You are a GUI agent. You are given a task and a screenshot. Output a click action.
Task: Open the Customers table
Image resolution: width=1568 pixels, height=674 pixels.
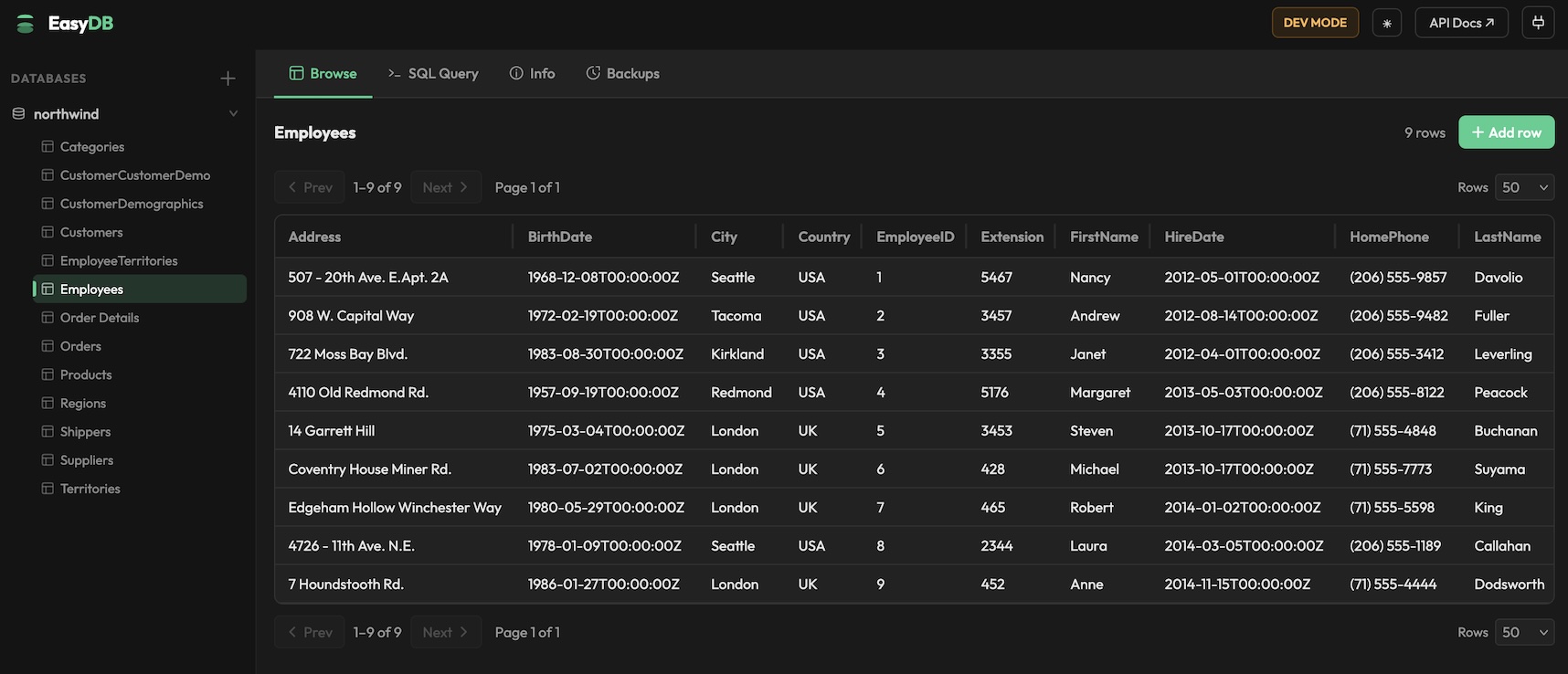140,232
